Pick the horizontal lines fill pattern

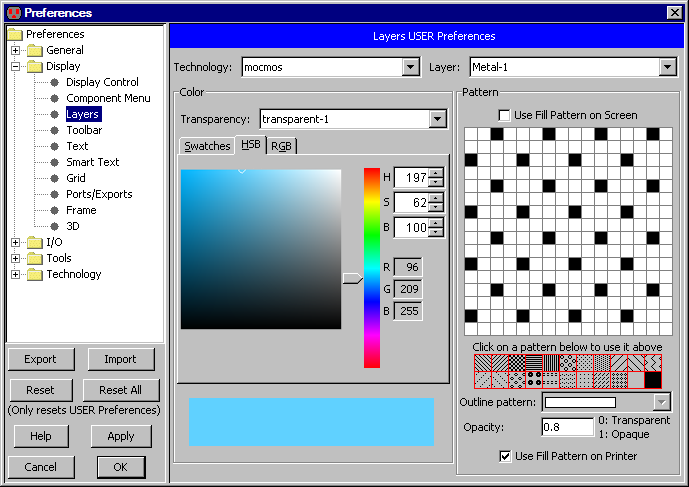534,363
